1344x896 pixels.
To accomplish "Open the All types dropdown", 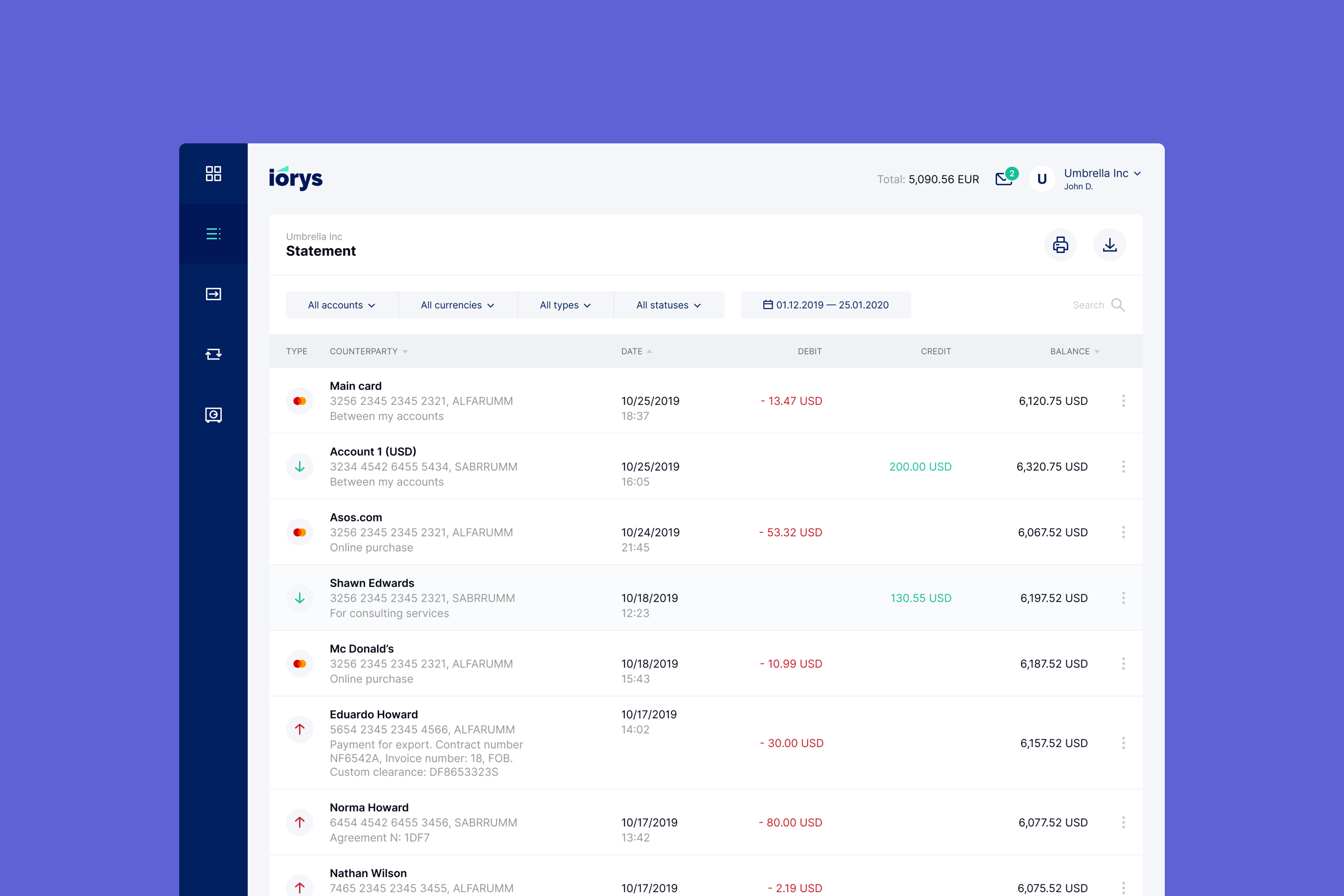I will (565, 305).
